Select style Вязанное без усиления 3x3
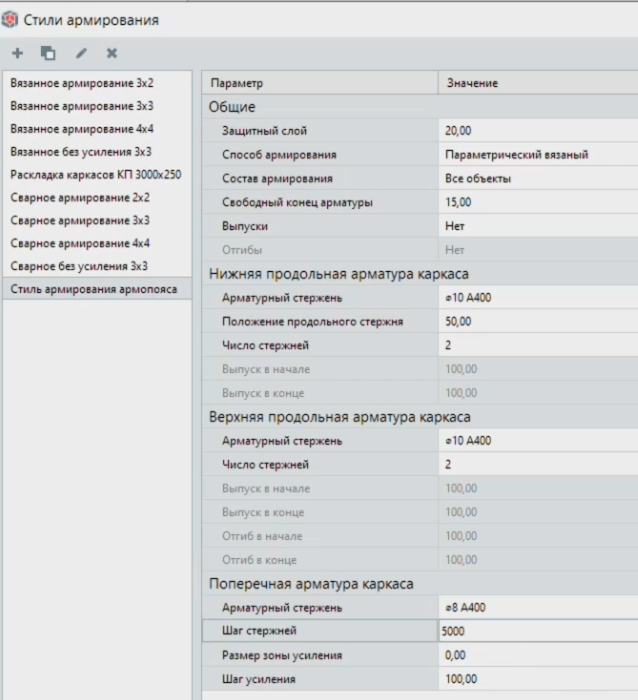638x700 pixels. tap(97, 152)
